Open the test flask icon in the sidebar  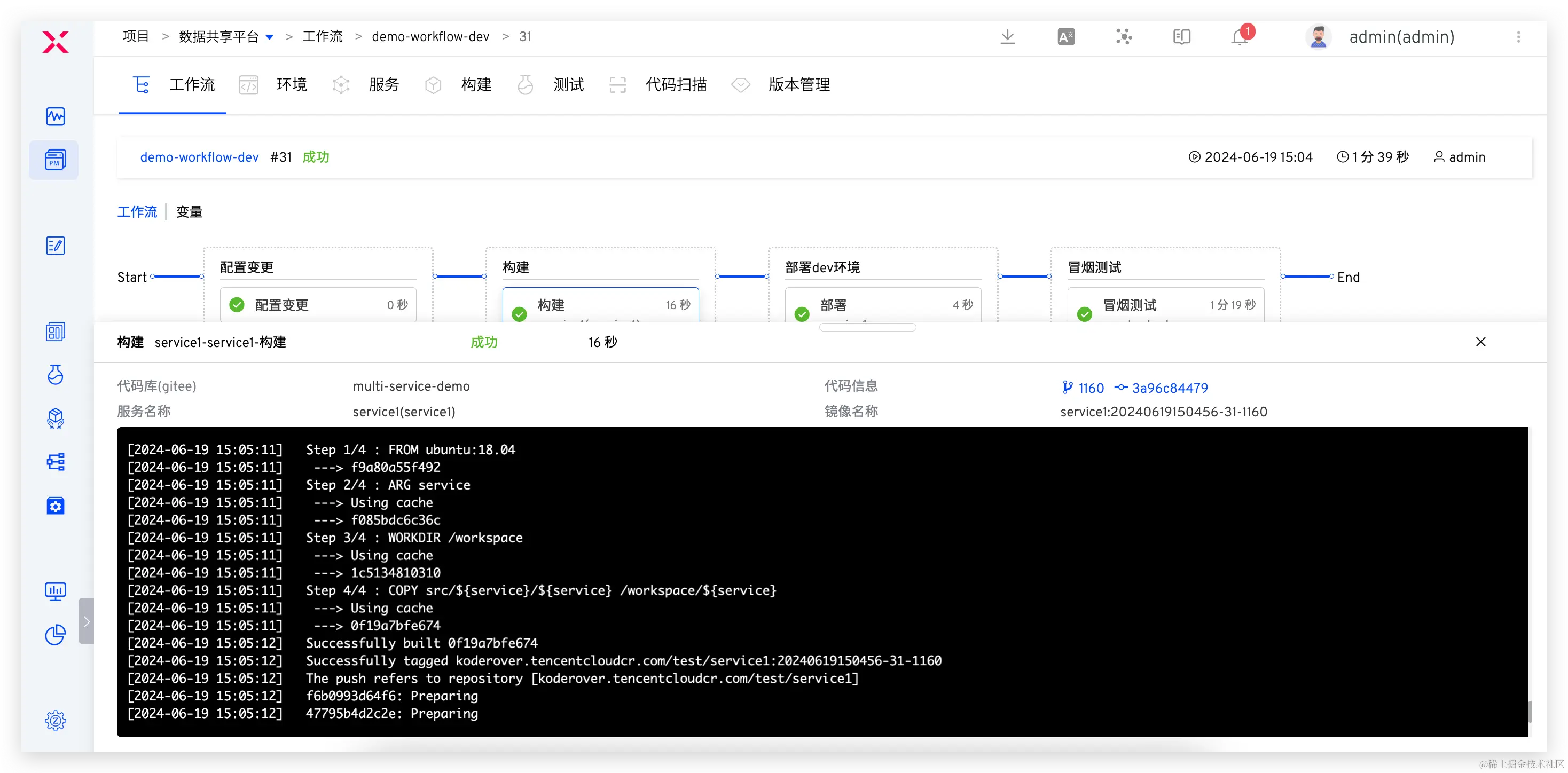coord(56,374)
